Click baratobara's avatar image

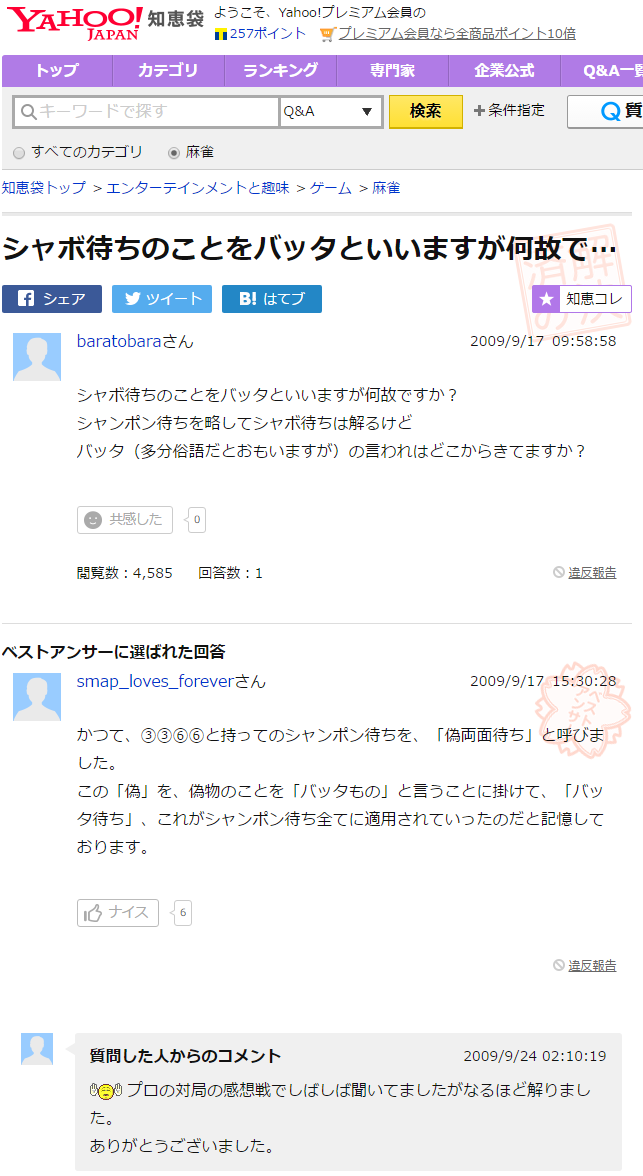coord(37,357)
